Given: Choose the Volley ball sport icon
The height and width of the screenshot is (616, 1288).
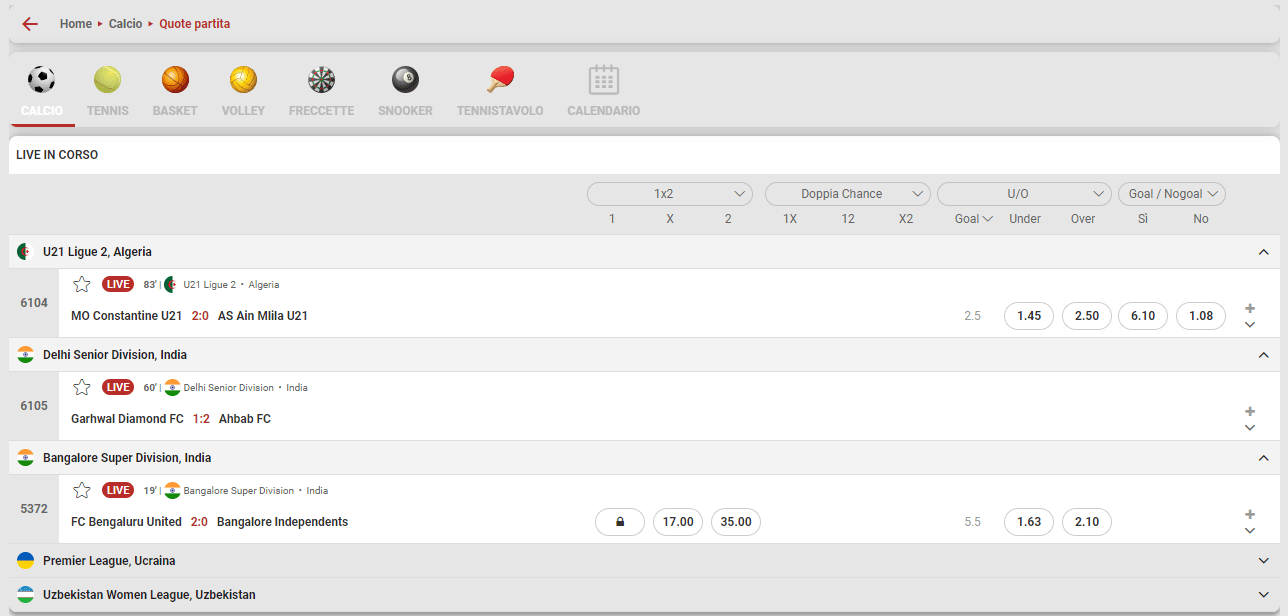Looking at the screenshot, I should pos(243,80).
